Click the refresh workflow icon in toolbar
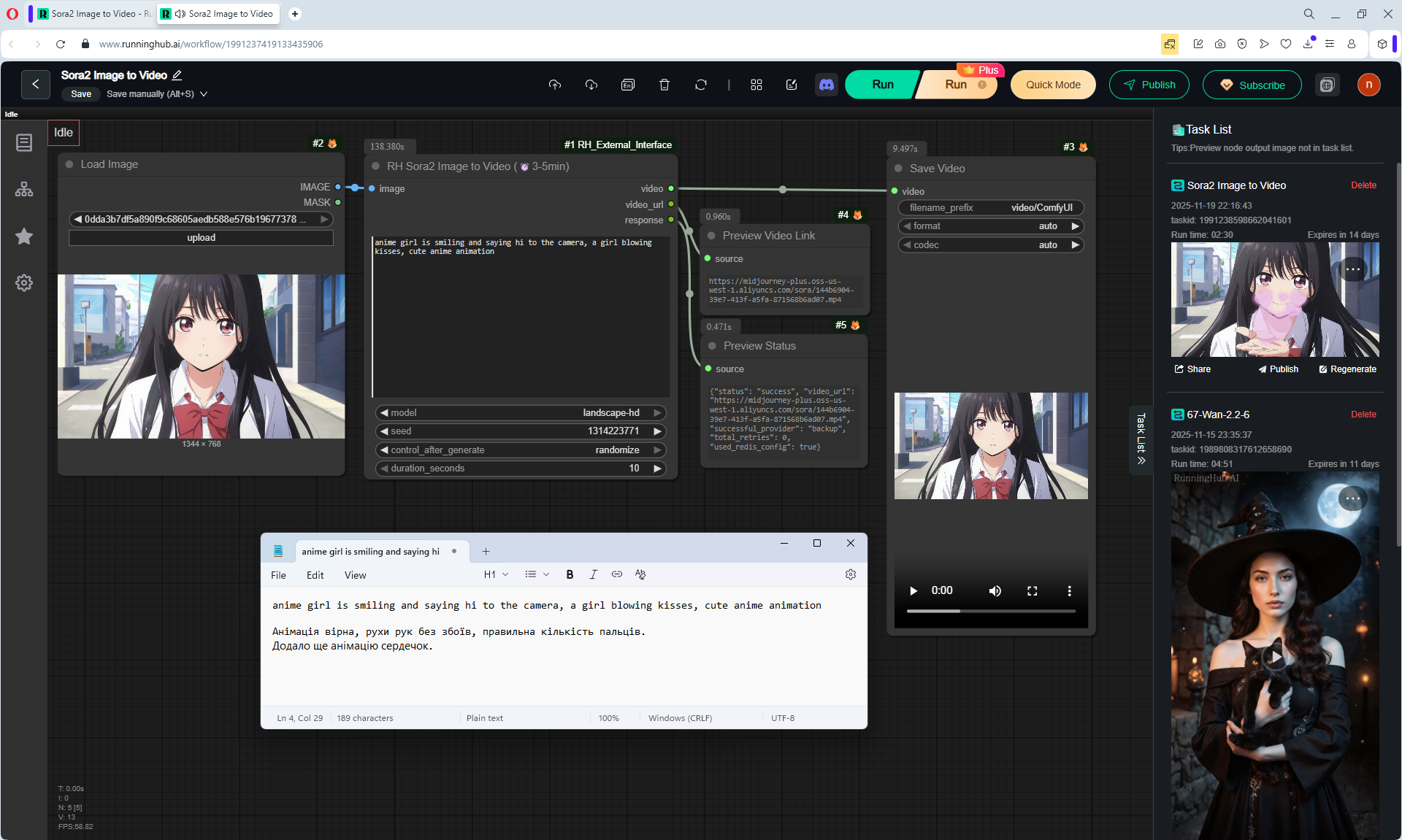This screenshot has height=840, width=1402. pos(700,85)
